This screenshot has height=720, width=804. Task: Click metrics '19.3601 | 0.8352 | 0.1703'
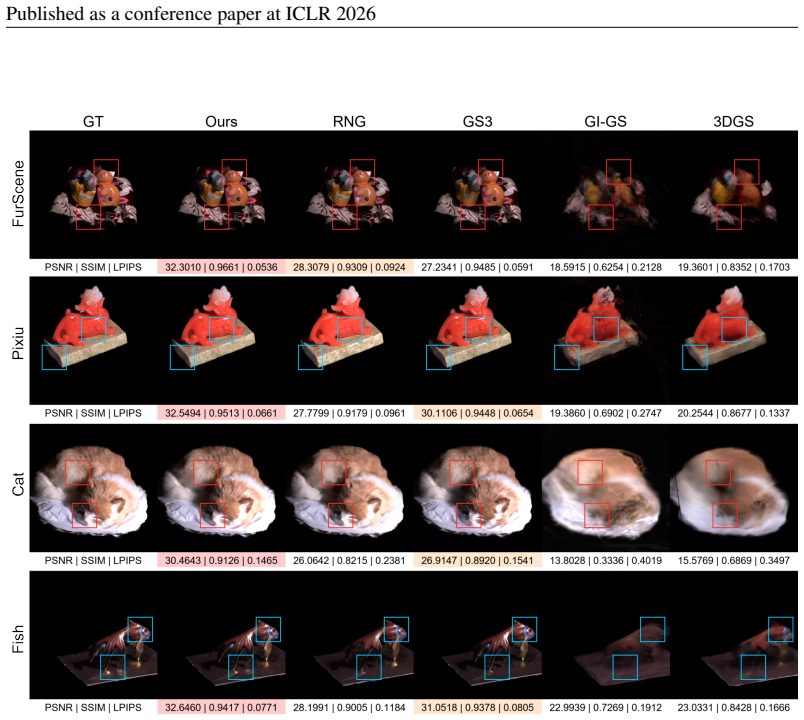(x=734, y=267)
